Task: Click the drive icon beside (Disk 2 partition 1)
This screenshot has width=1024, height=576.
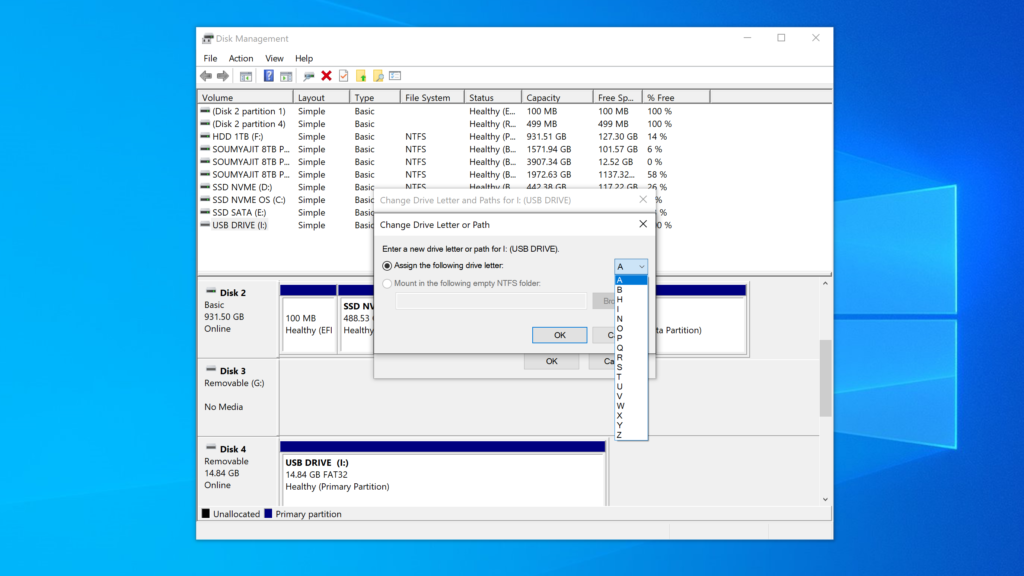Action: click(x=205, y=111)
